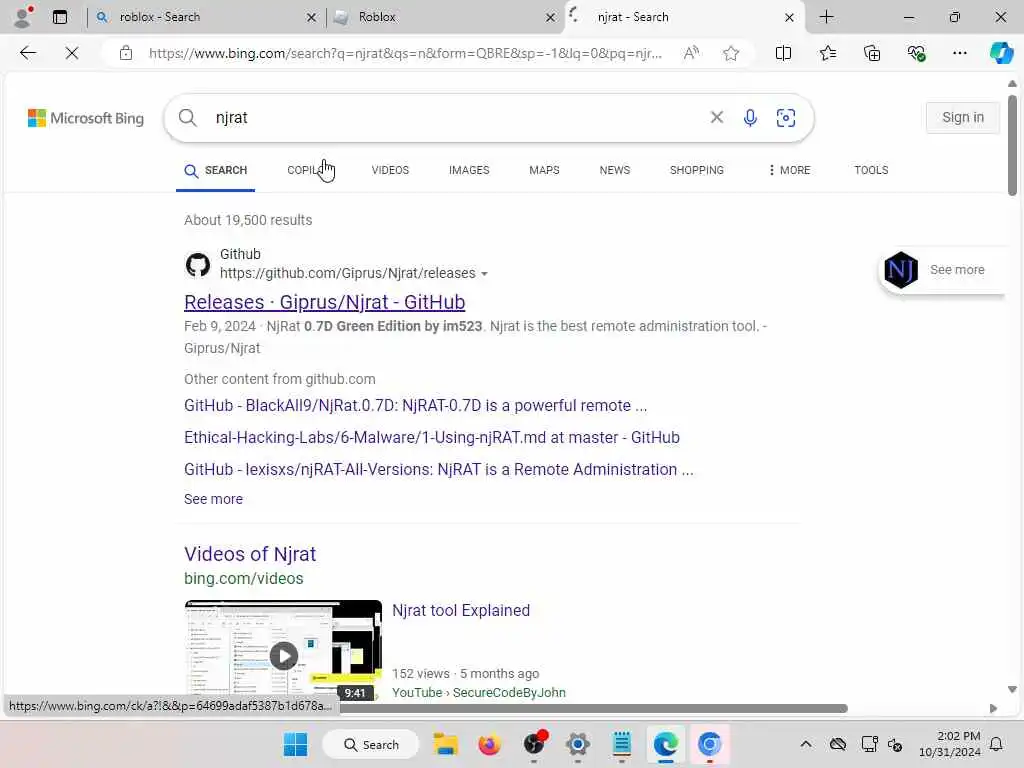Open the browser profile icon
The height and width of the screenshot is (768, 1024).
23,17
